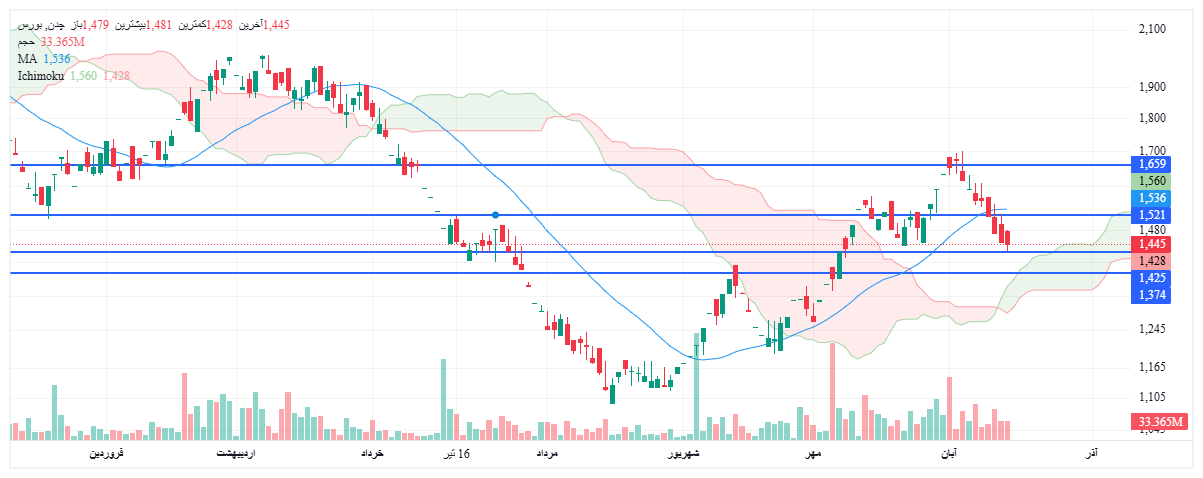Click the Ichimoku indicator legend entry
Image resolution: width=1203 pixels, height=478 pixels.
click(40, 76)
